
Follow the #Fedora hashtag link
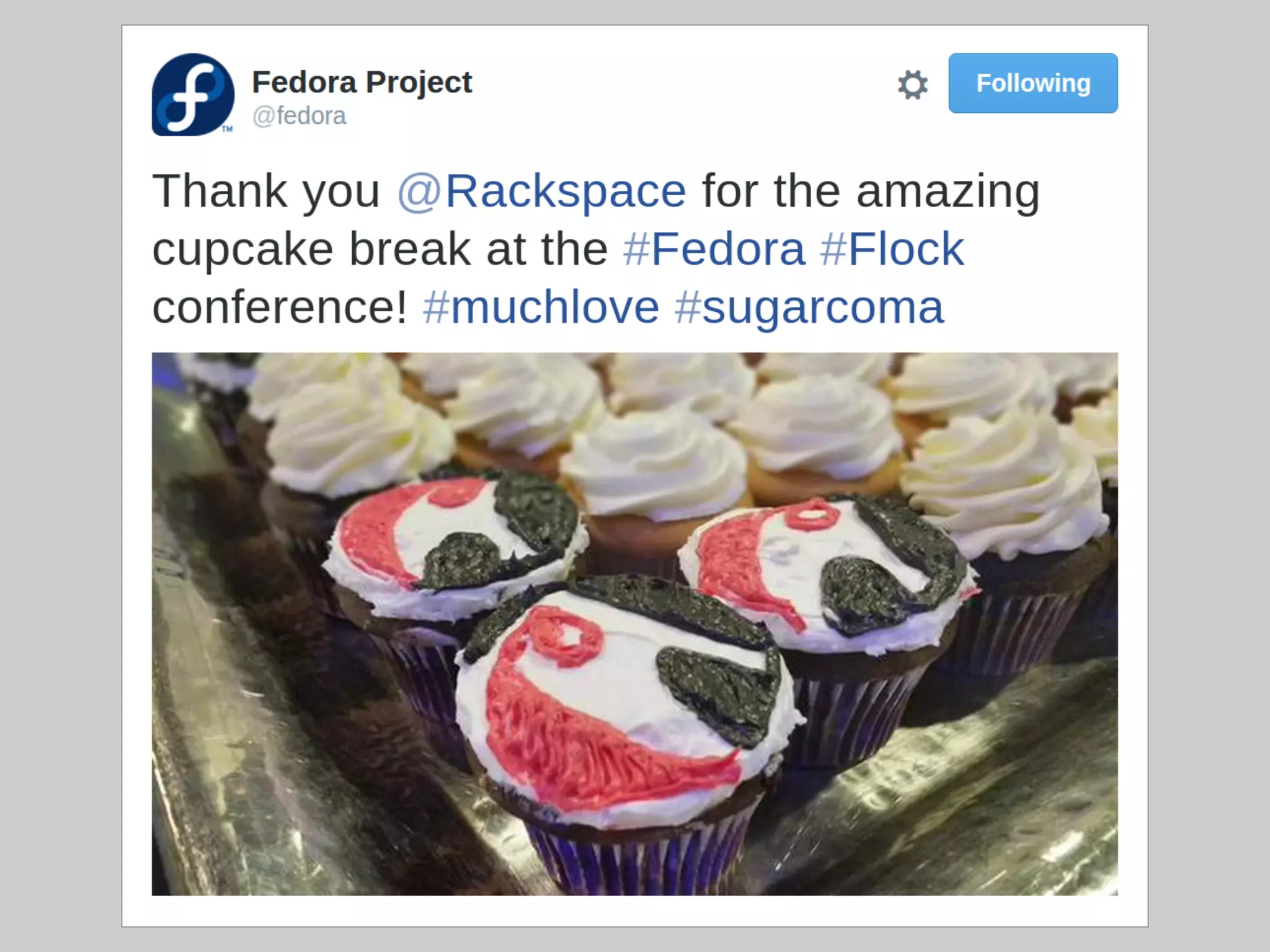tap(714, 249)
